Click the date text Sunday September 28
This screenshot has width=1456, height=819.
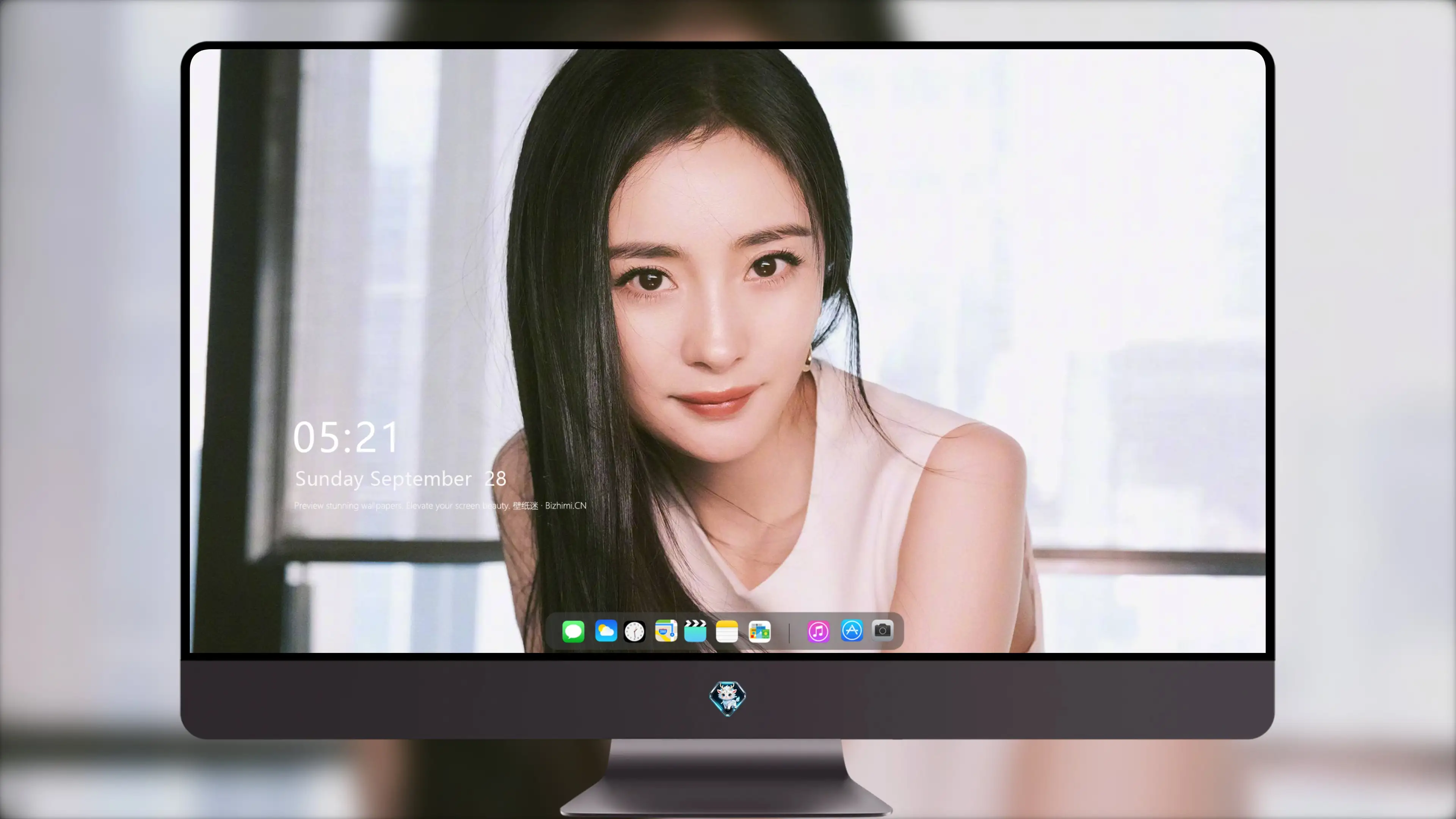(400, 479)
